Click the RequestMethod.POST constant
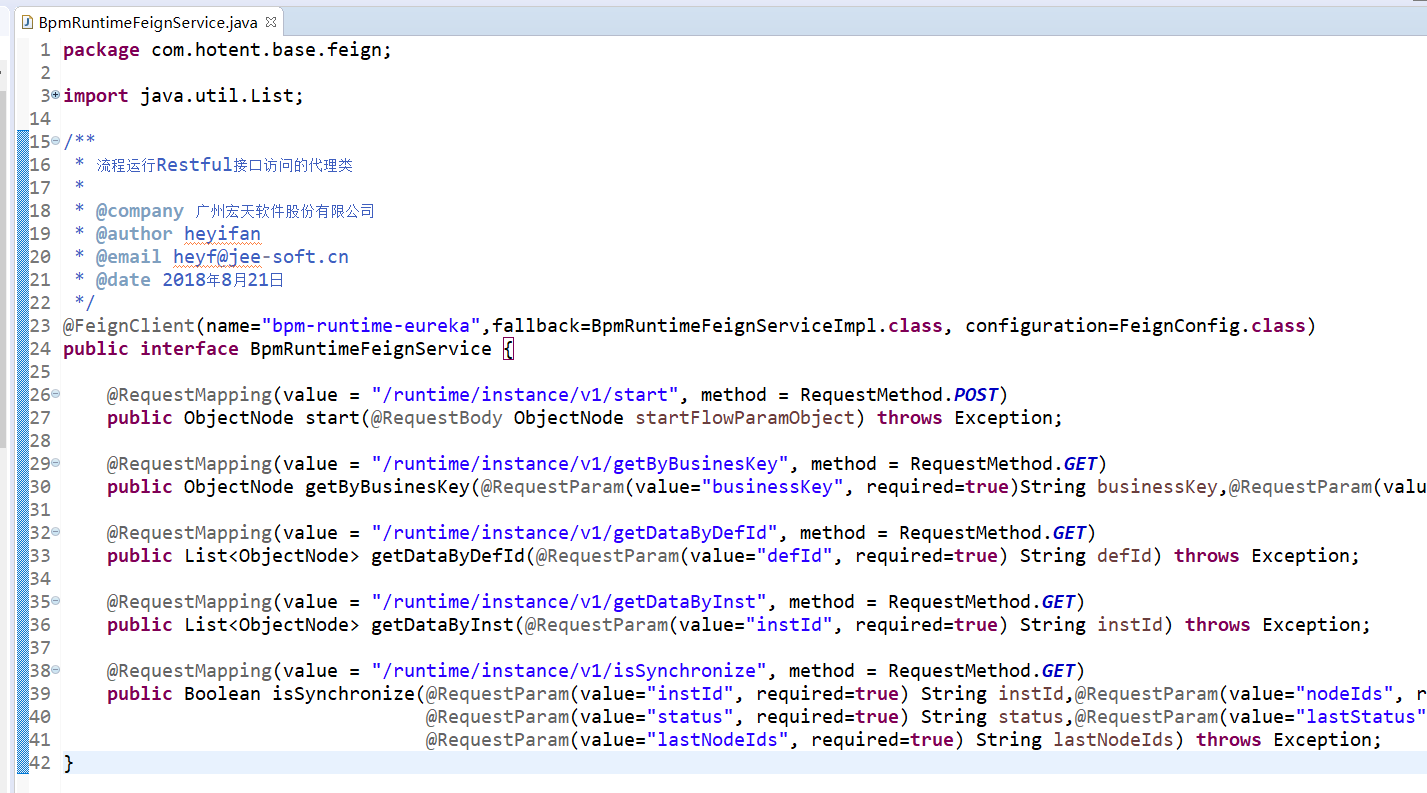 click(899, 395)
